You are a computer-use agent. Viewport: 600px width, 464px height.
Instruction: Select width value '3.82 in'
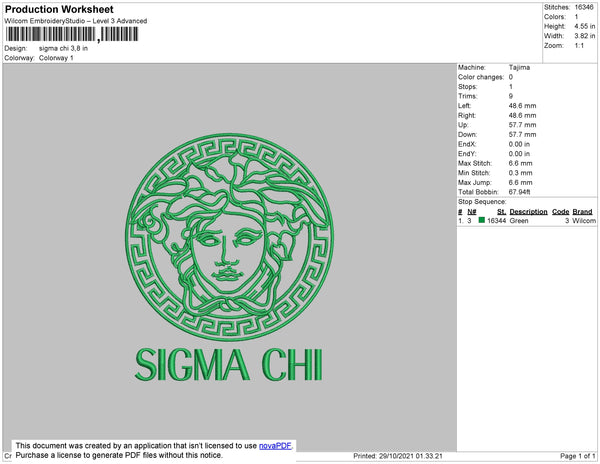tap(585, 36)
